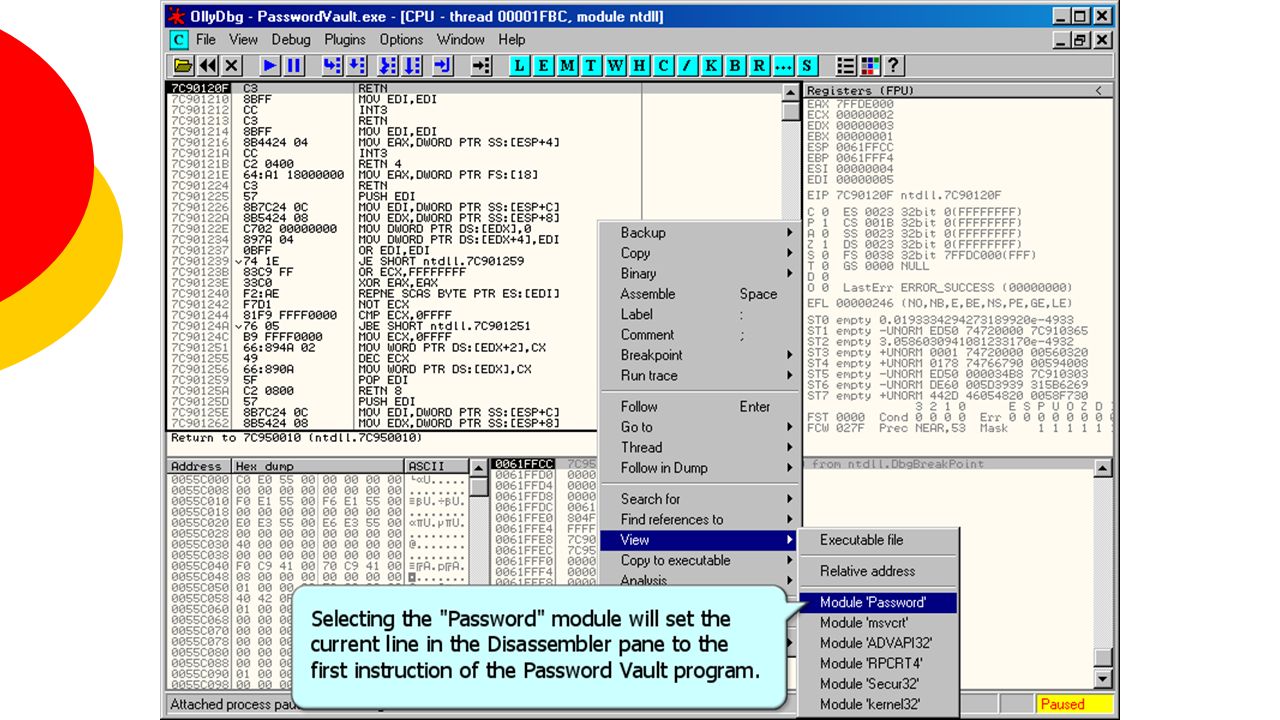Image resolution: width=1280 pixels, height=720 pixels.
Task: Expand the Copy submenu
Action: point(699,253)
